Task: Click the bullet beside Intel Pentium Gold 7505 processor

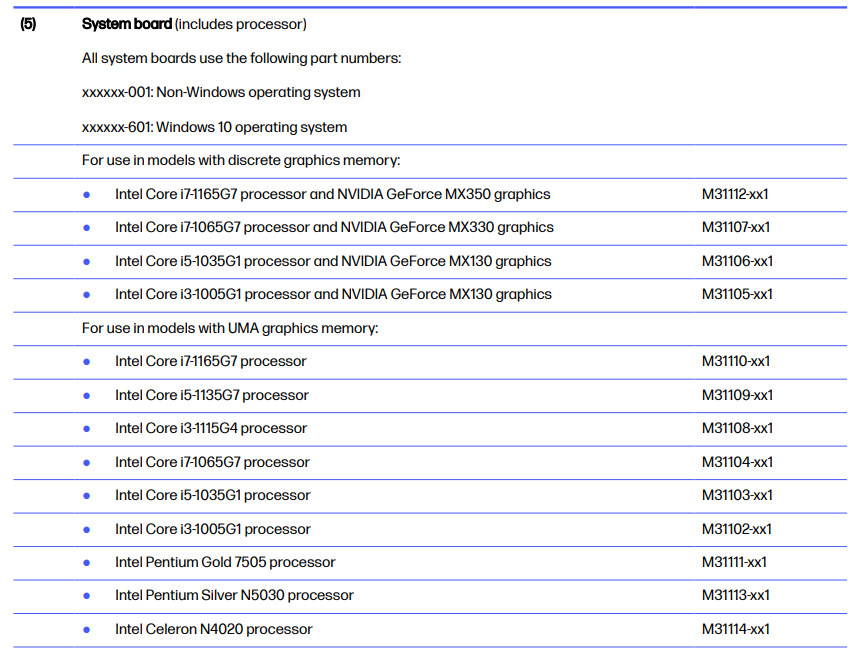Action: click(x=87, y=562)
